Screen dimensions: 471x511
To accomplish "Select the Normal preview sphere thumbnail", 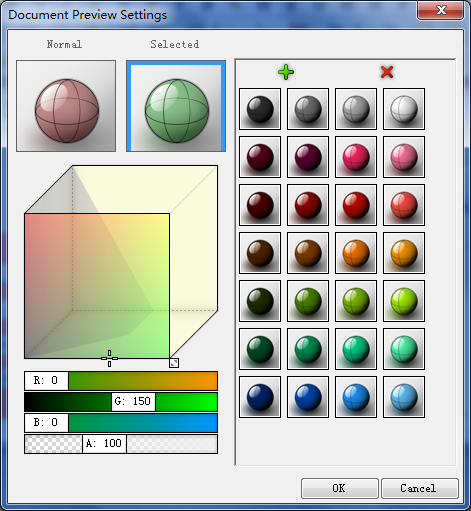I will click(66, 106).
